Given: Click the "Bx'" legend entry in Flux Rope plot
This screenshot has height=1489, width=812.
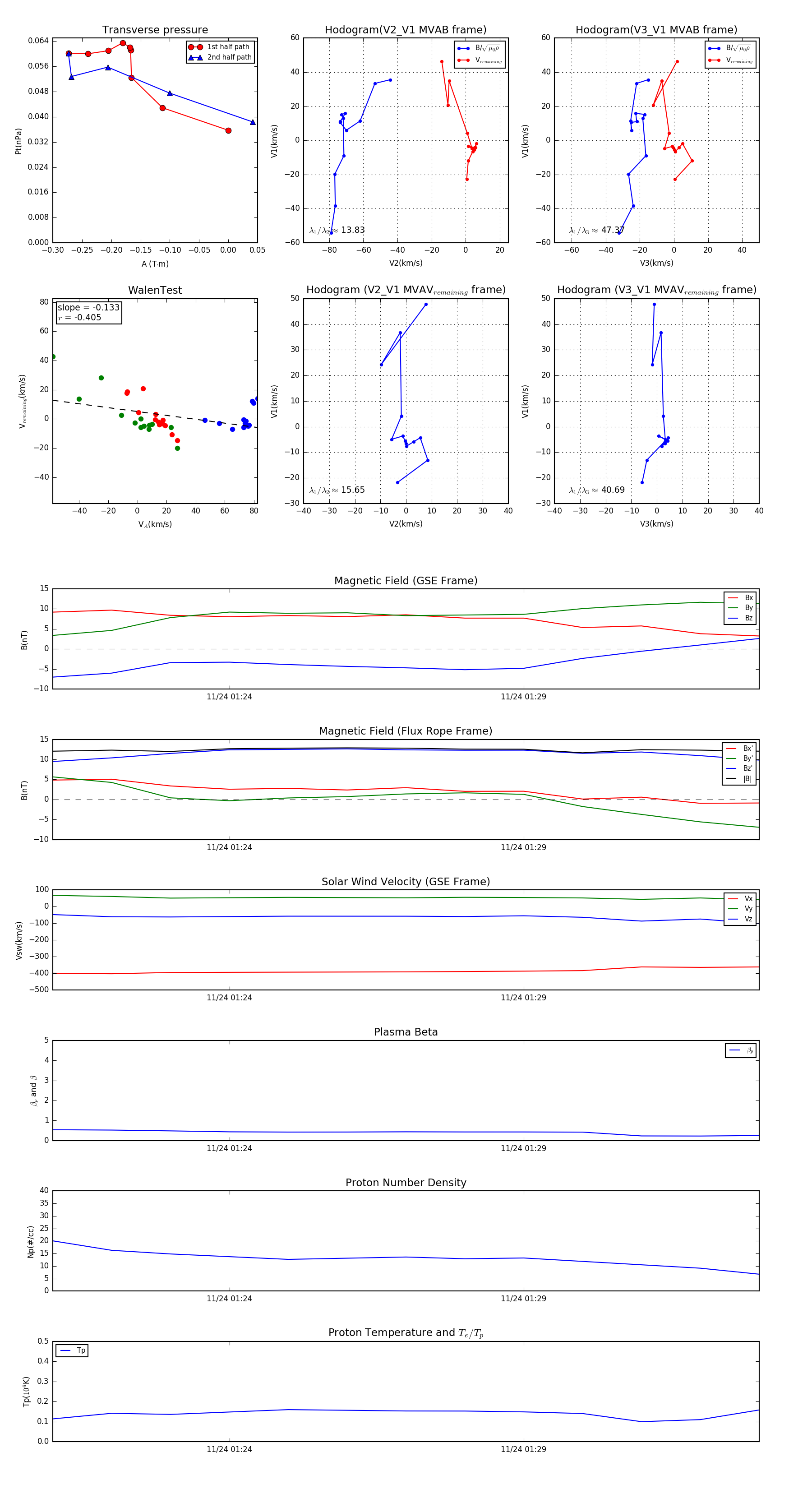Looking at the screenshot, I should 739,749.
